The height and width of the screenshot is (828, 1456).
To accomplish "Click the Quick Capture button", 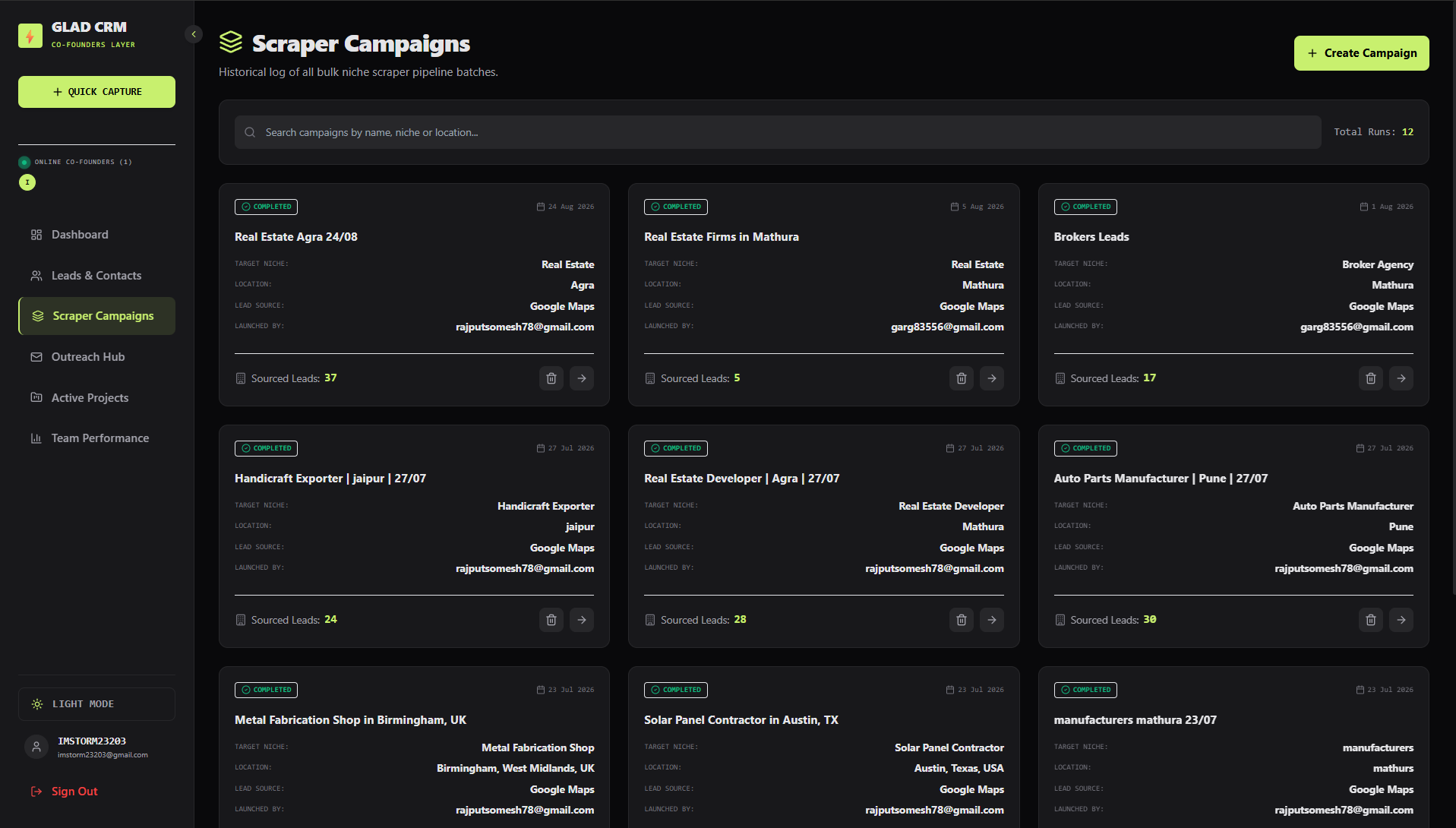I will click(x=96, y=92).
